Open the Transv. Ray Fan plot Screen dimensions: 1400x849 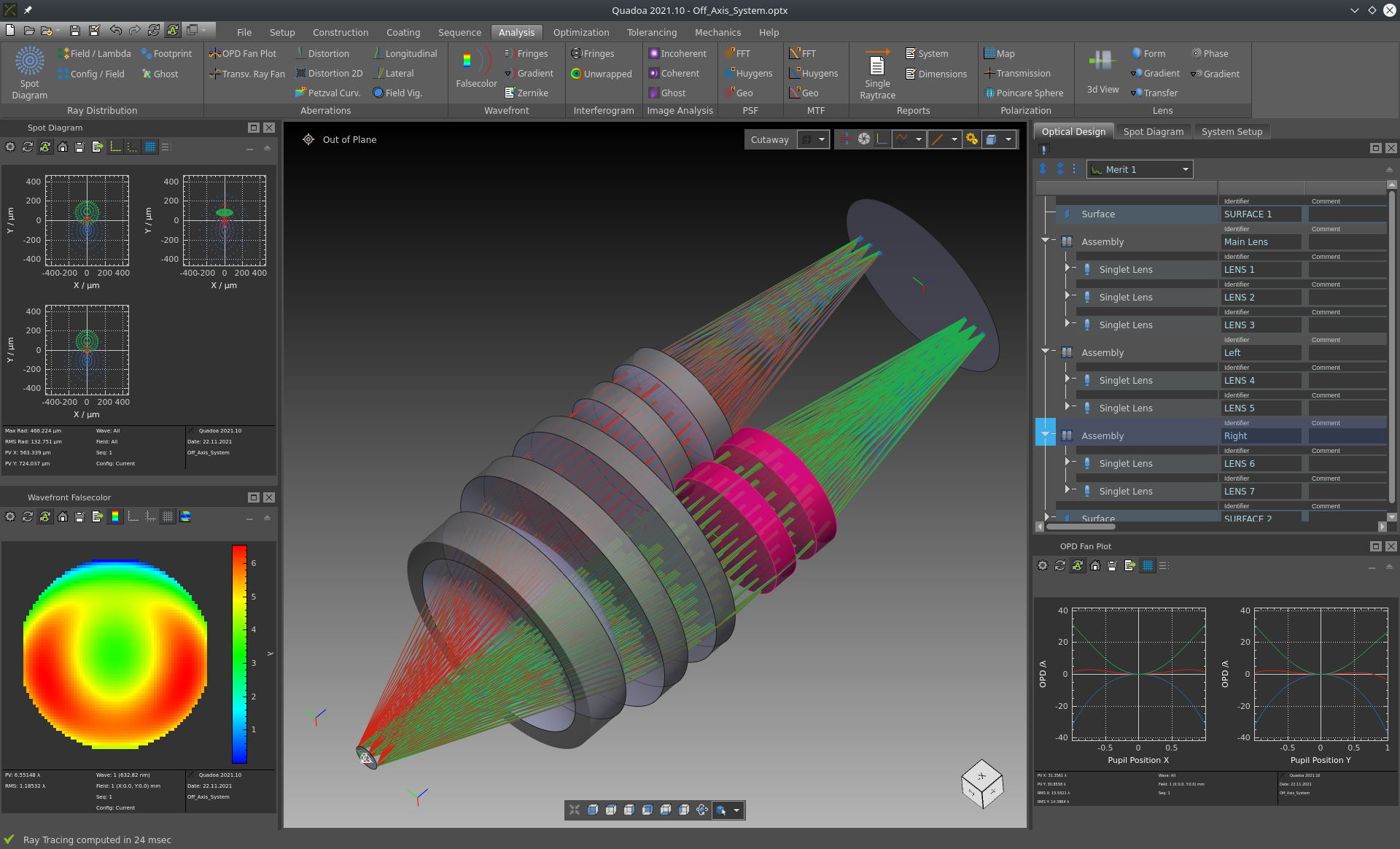pos(246,74)
